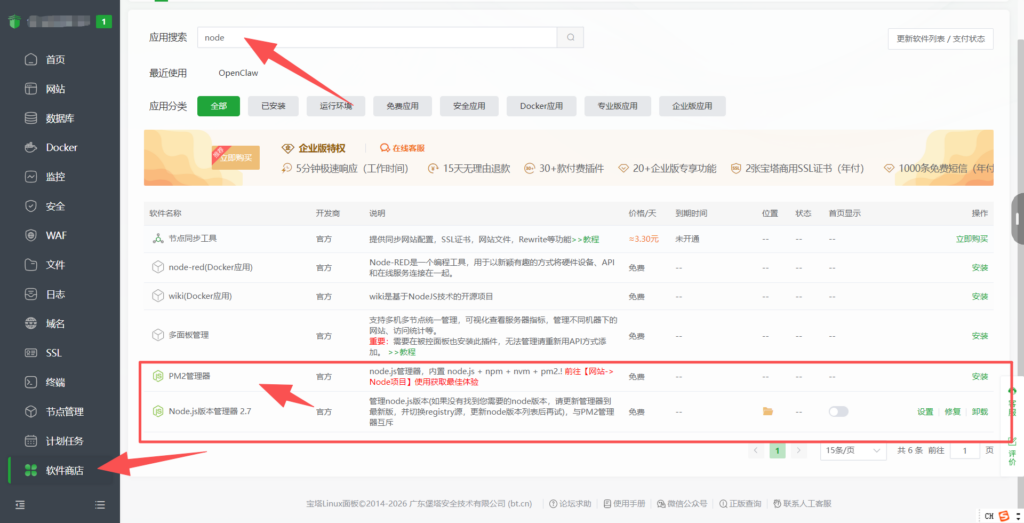Toggle 首页显示 for Node.js版本管理器
The height and width of the screenshot is (523, 1024).
coord(838,411)
